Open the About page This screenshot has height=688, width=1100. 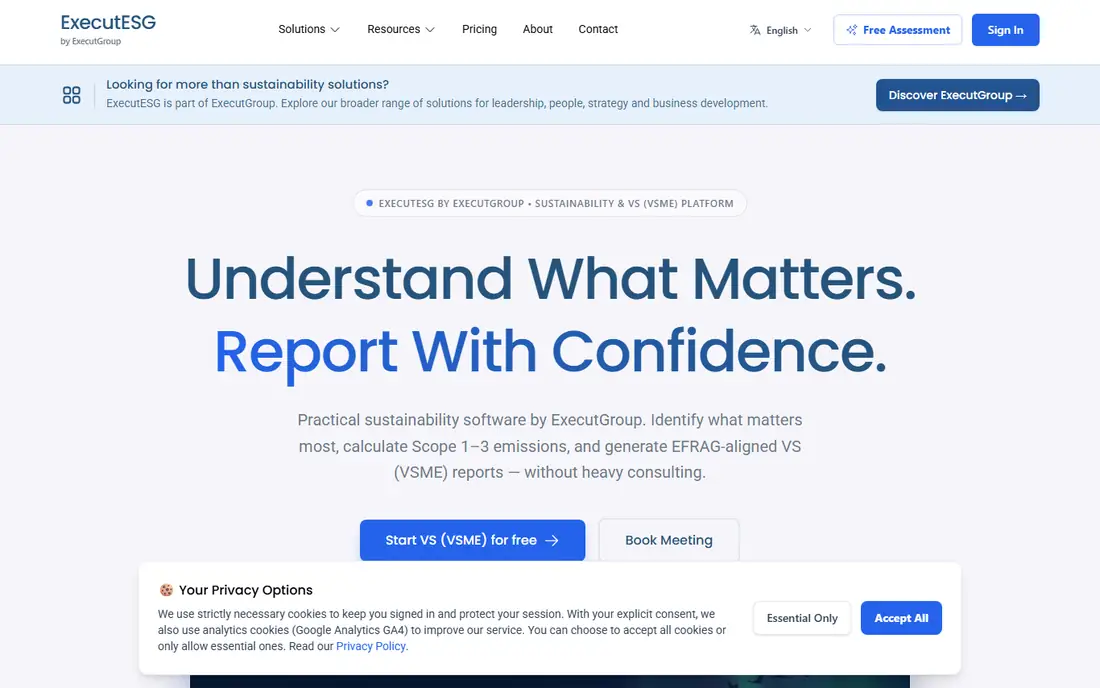(537, 29)
